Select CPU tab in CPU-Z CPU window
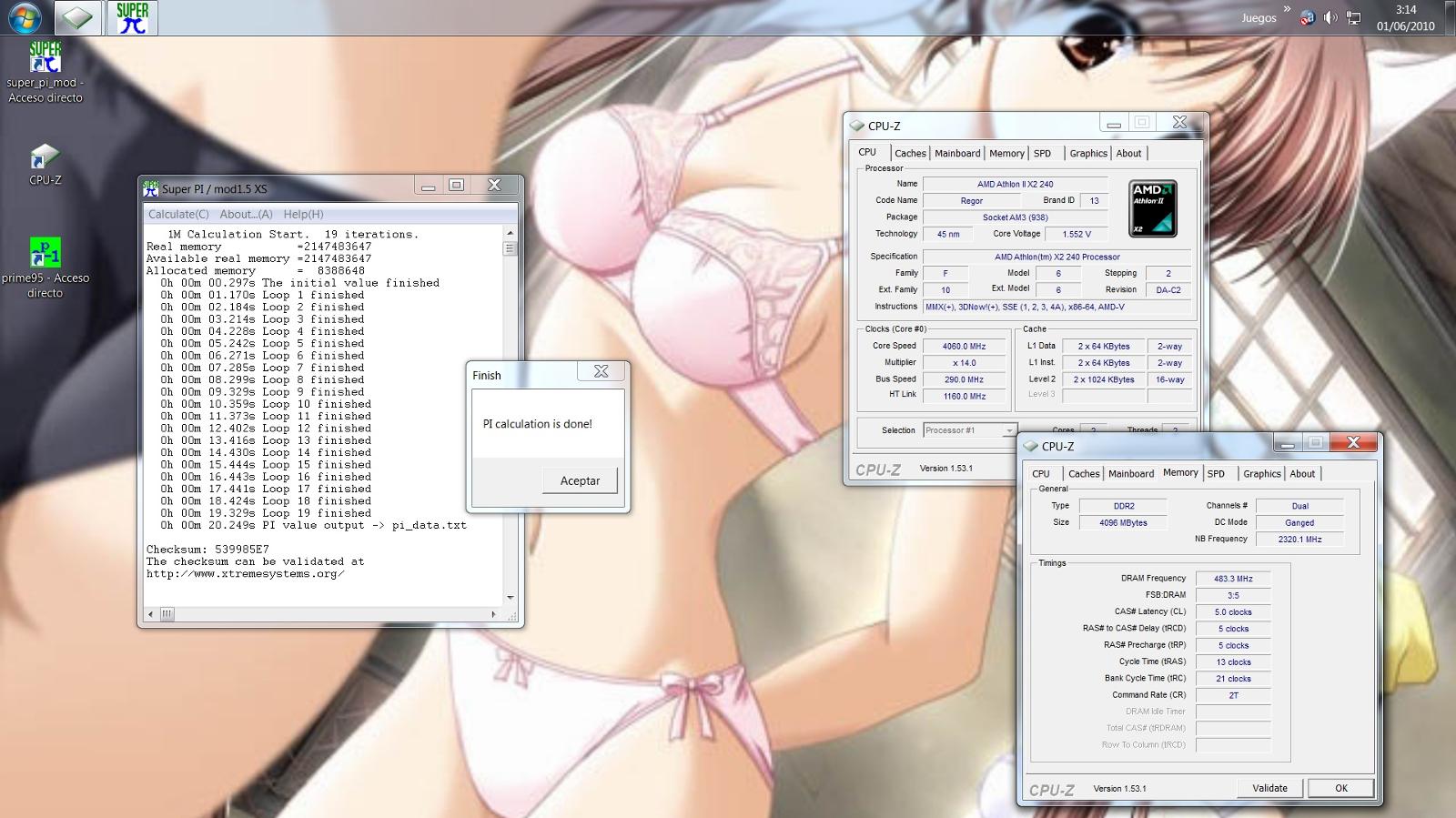 867,152
